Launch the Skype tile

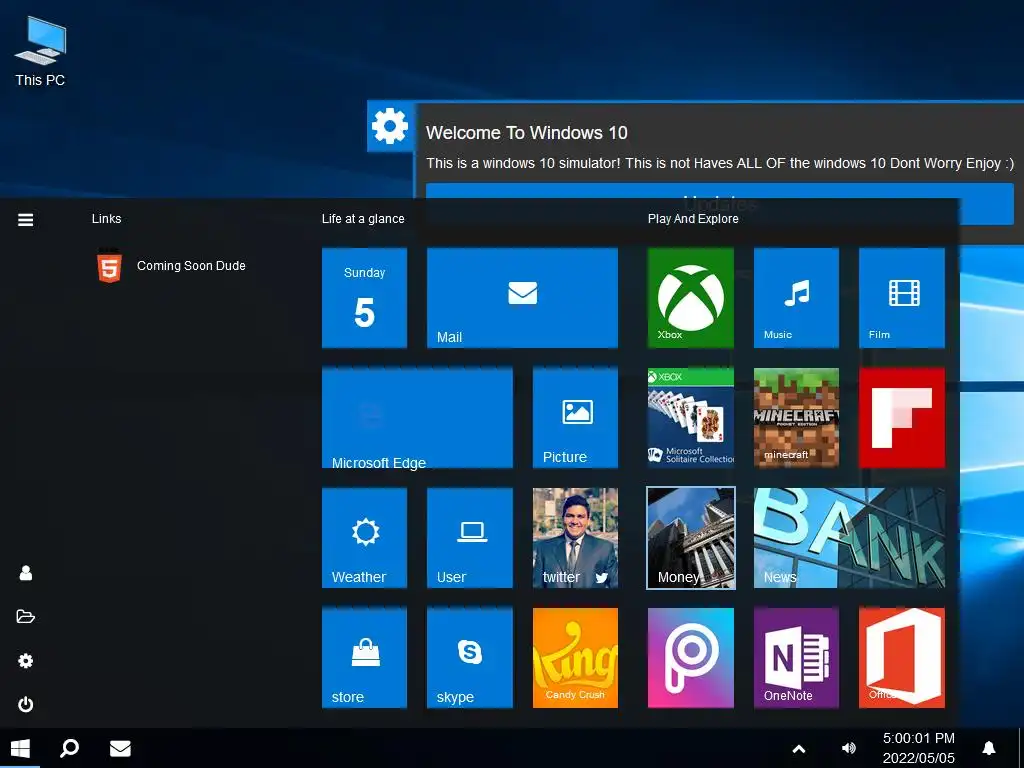point(470,658)
